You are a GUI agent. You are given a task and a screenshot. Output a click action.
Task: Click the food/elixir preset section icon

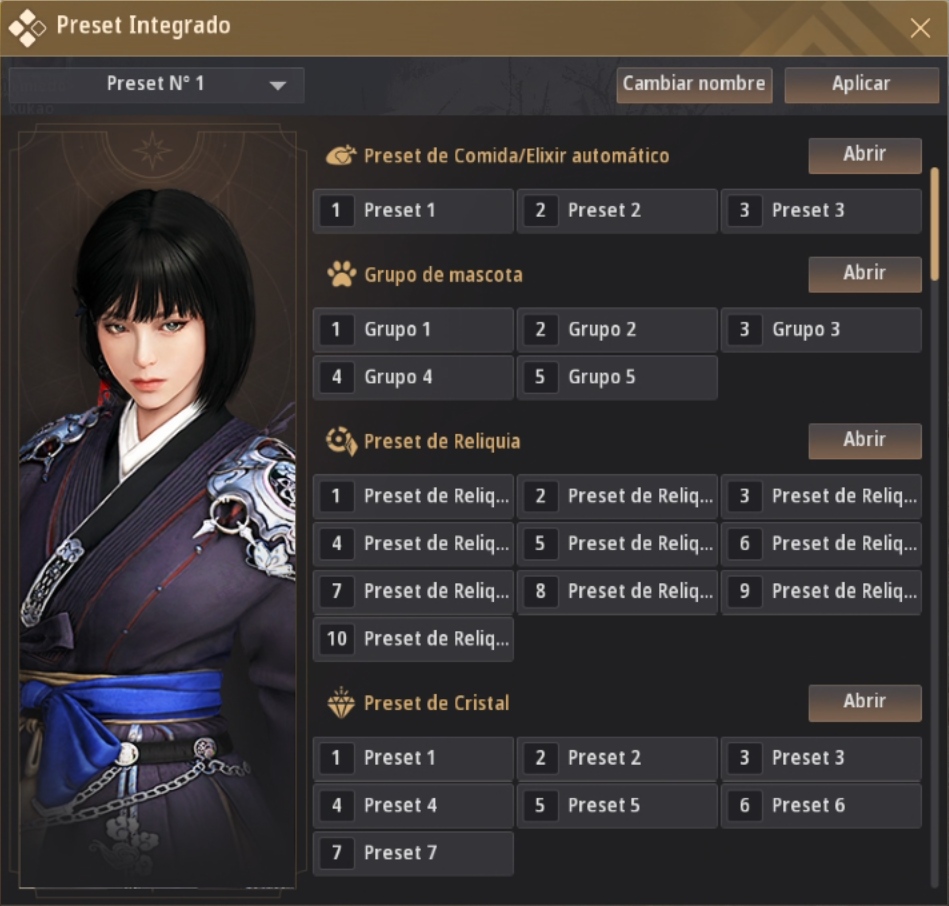341,156
